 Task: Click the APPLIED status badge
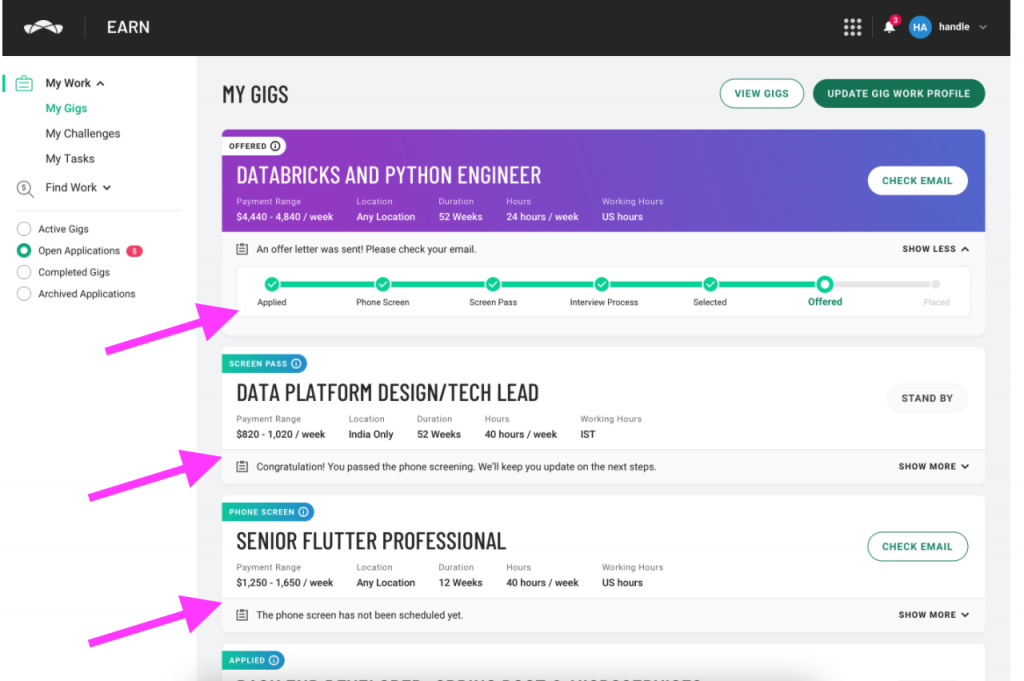pos(253,660)
